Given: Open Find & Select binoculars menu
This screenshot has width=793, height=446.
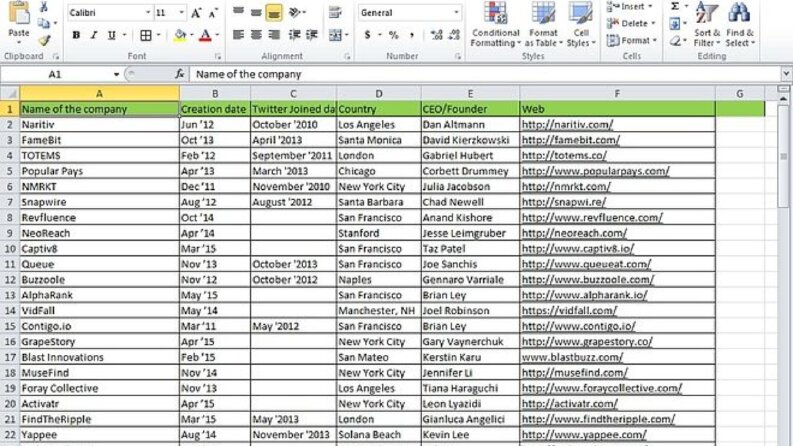Looking at the screenshot, I should 740,24.
